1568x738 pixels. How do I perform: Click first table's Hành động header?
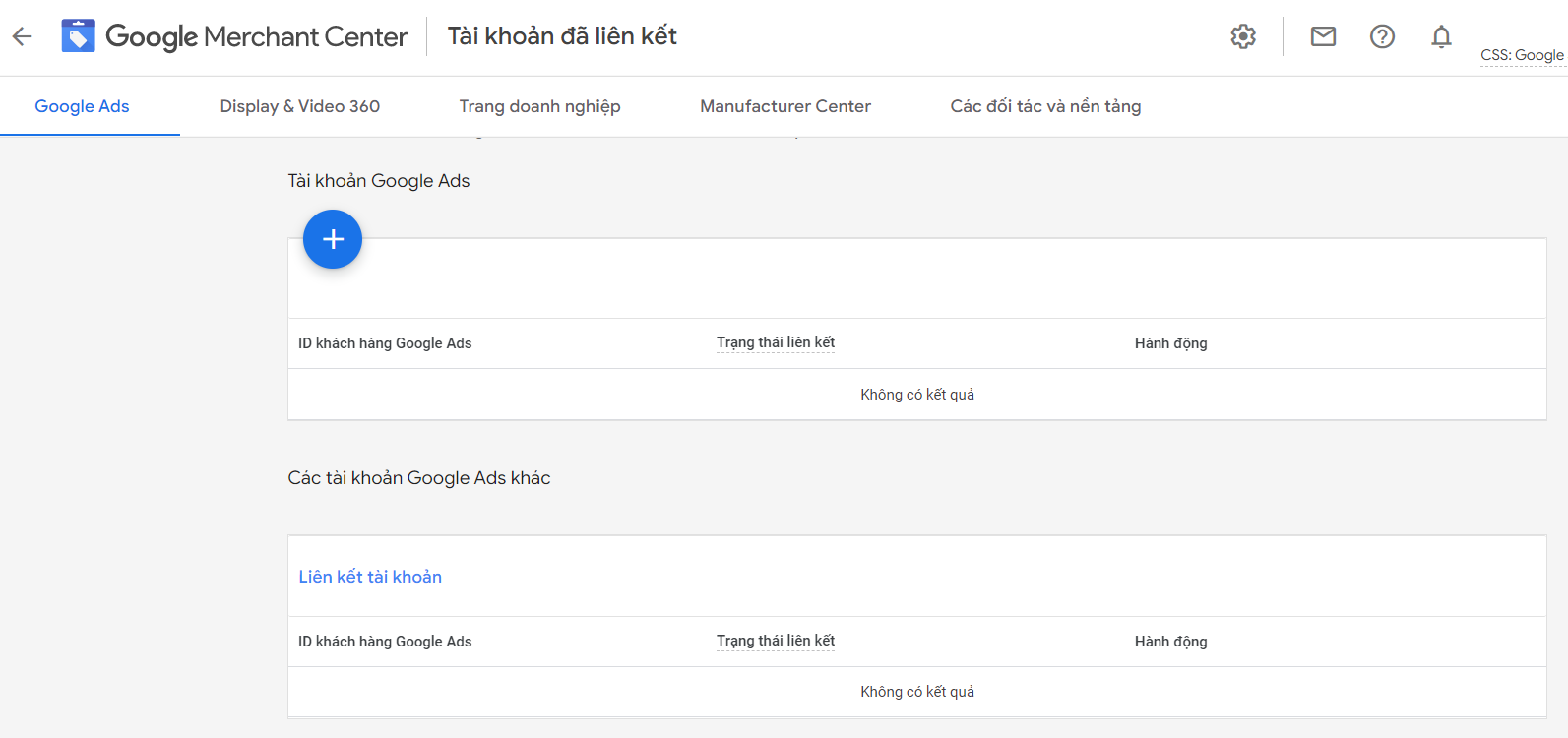pyautogui.click(x=1171, y=343)
